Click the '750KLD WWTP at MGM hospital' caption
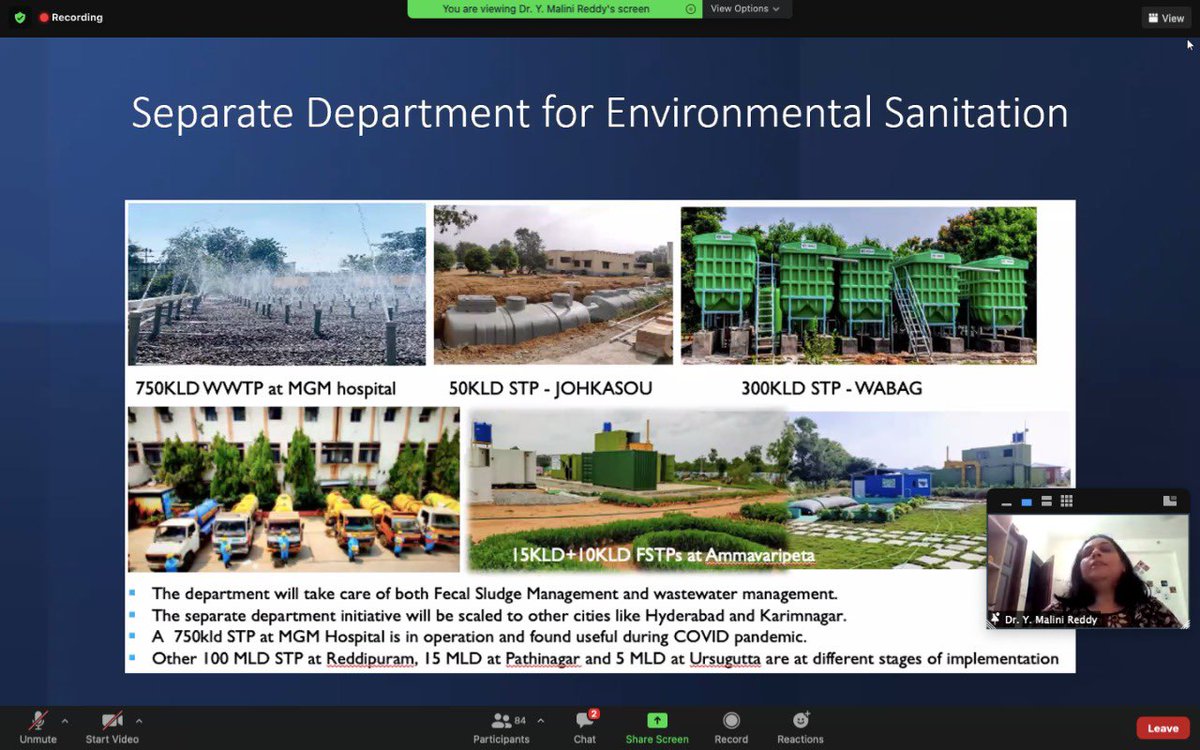Image resolution: width=1200 pixels, height=750 pixels. coord(266,388)
